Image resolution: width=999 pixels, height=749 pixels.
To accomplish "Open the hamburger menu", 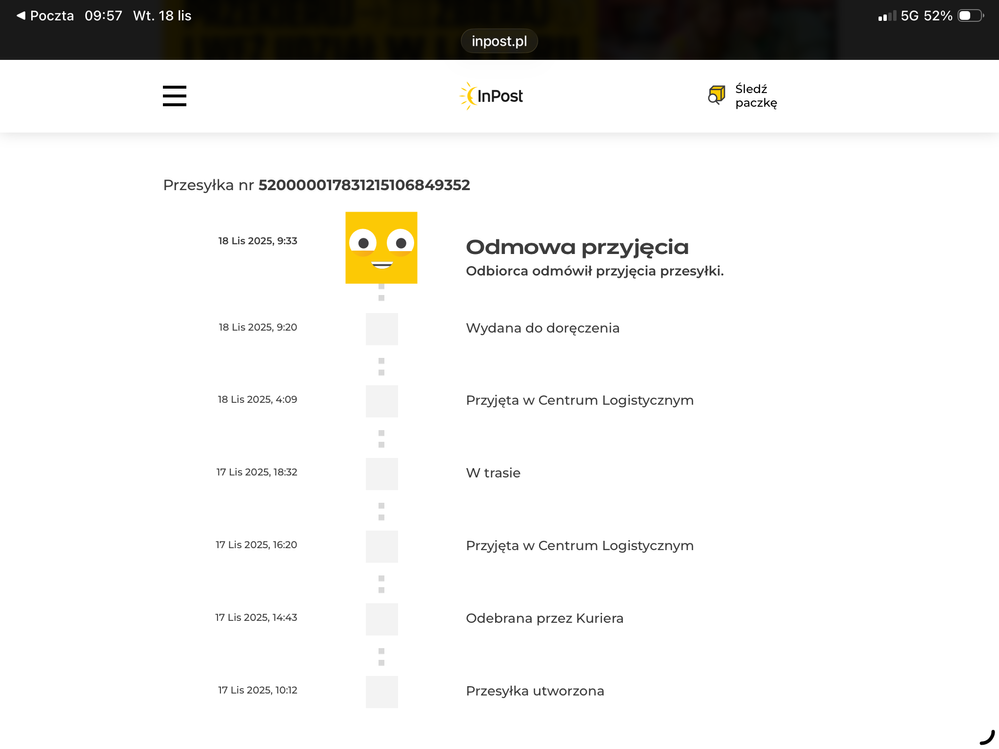I will [174, 96].
